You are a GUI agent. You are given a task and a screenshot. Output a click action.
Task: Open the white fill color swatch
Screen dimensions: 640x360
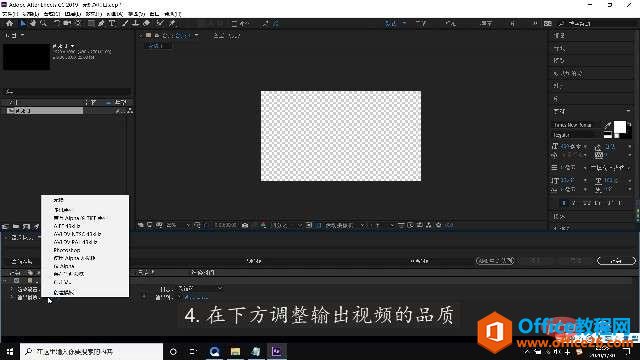tap(619, 127)
